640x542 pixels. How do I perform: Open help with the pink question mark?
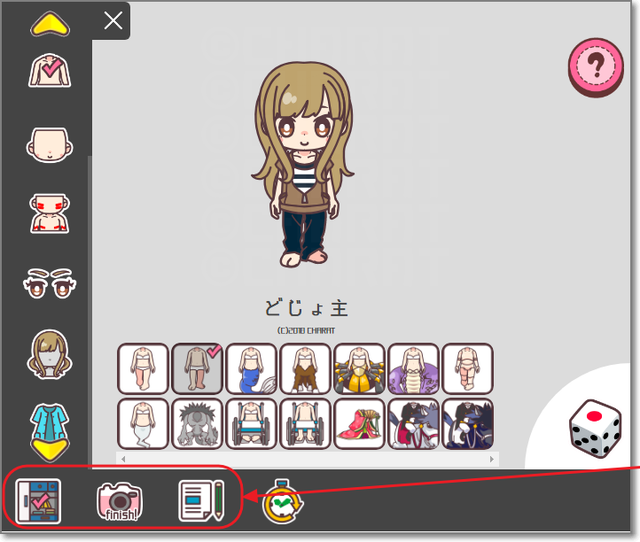point(595,66)
